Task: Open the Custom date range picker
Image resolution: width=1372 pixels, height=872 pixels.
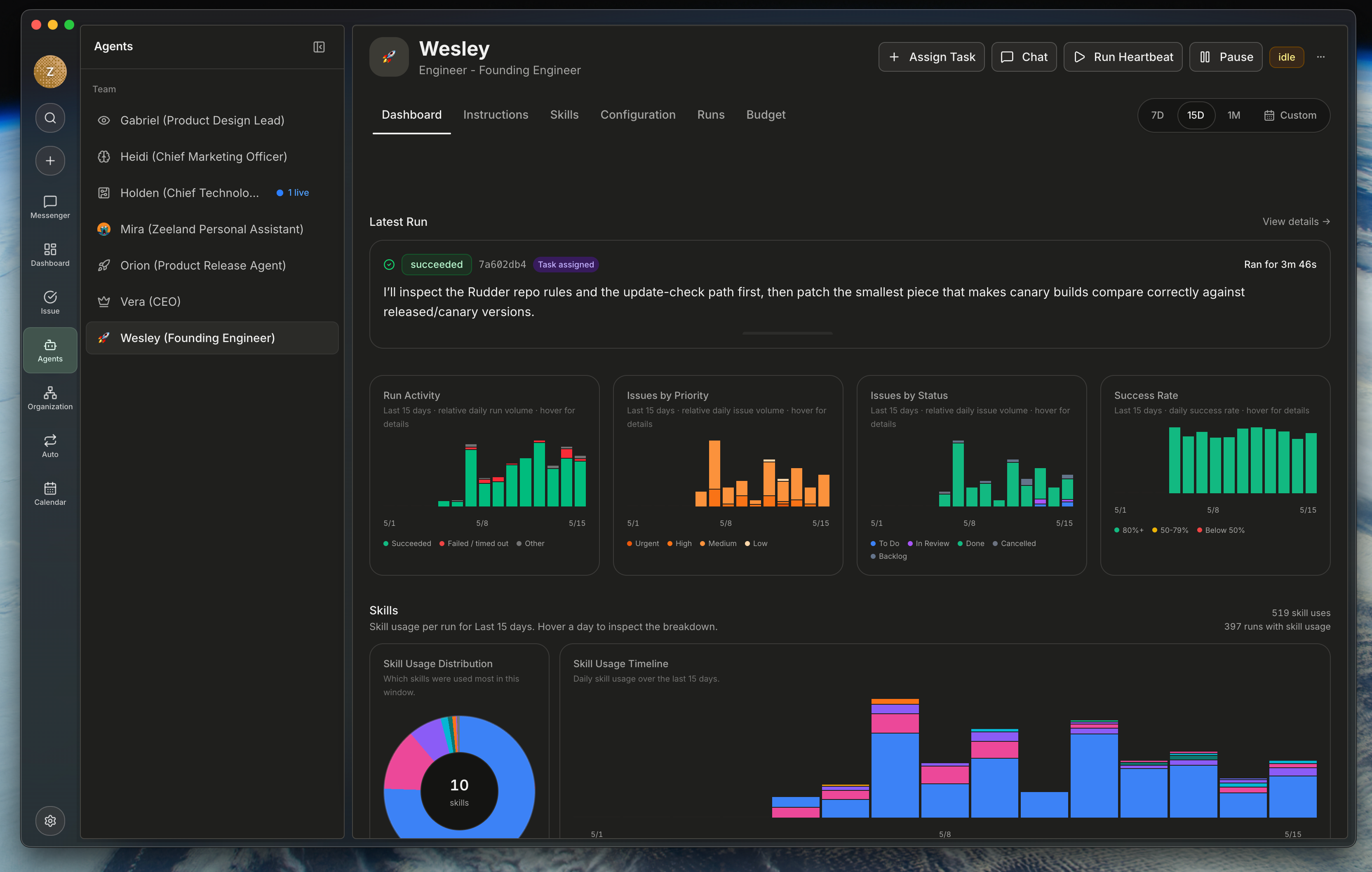Action: [x=1290, y=115]
